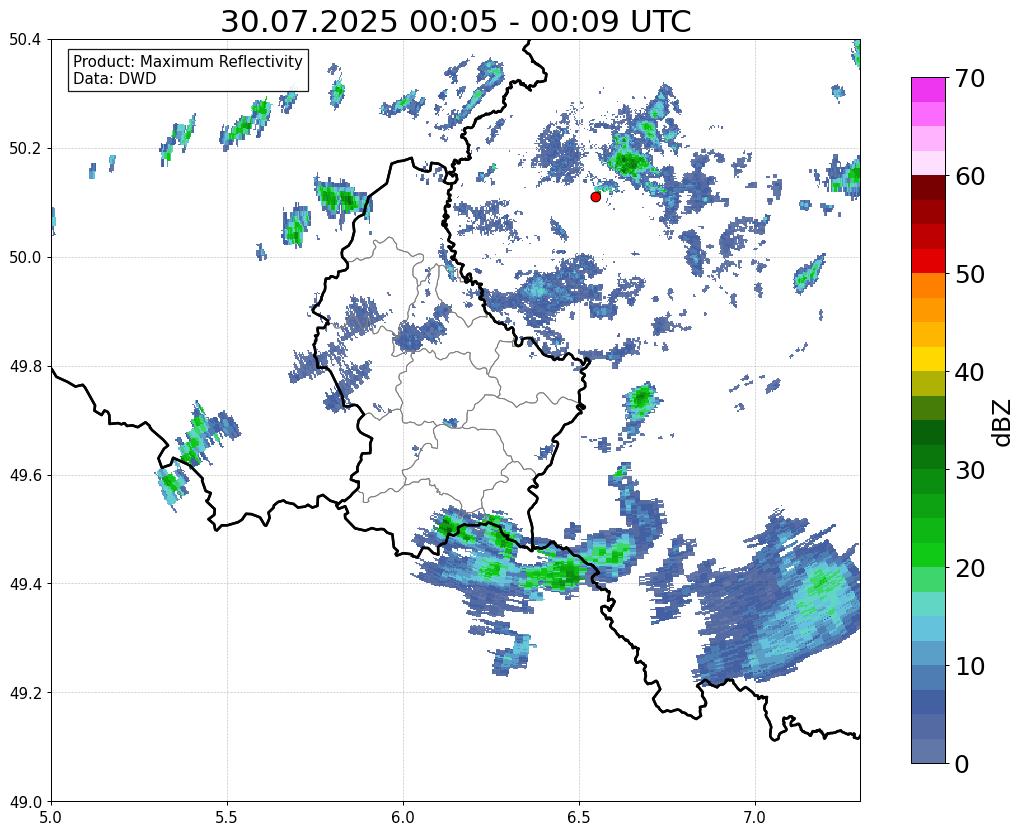Click the 'Product: Maximum Reflectivity' label

[188, 61]
